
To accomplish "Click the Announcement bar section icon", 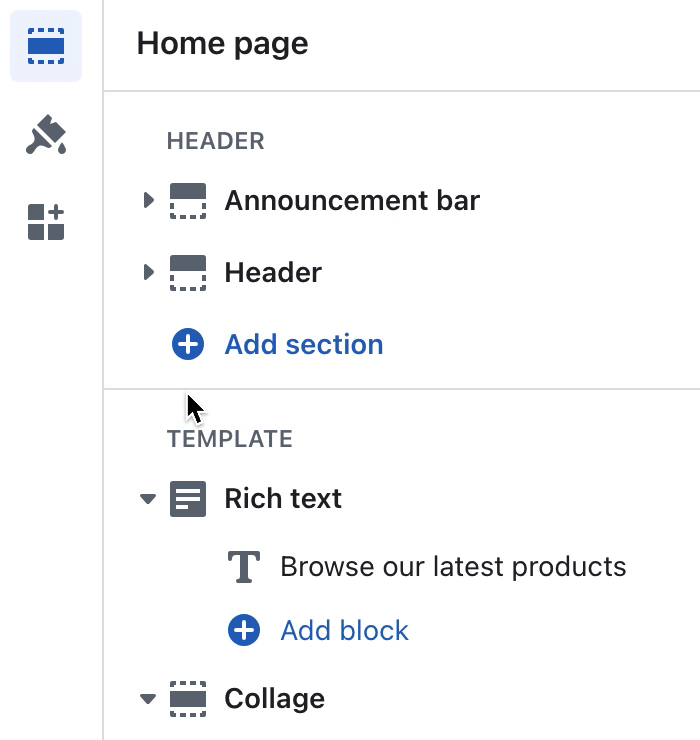I will 188,201.
